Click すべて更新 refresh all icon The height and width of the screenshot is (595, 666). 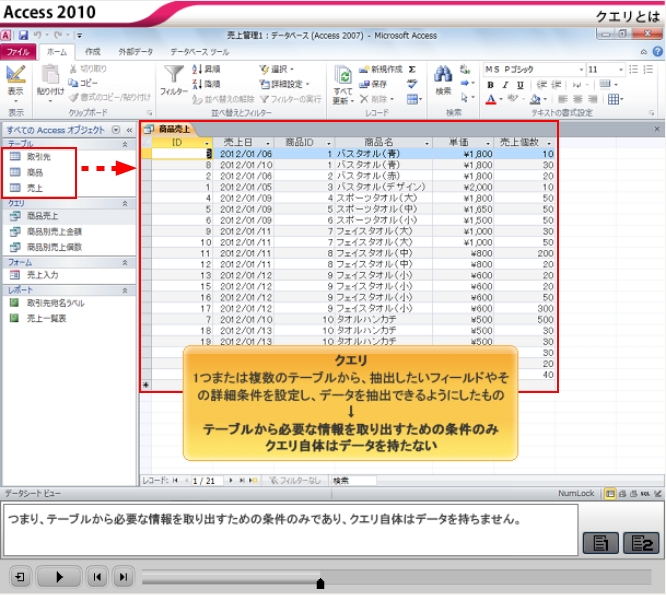point(342,76)
